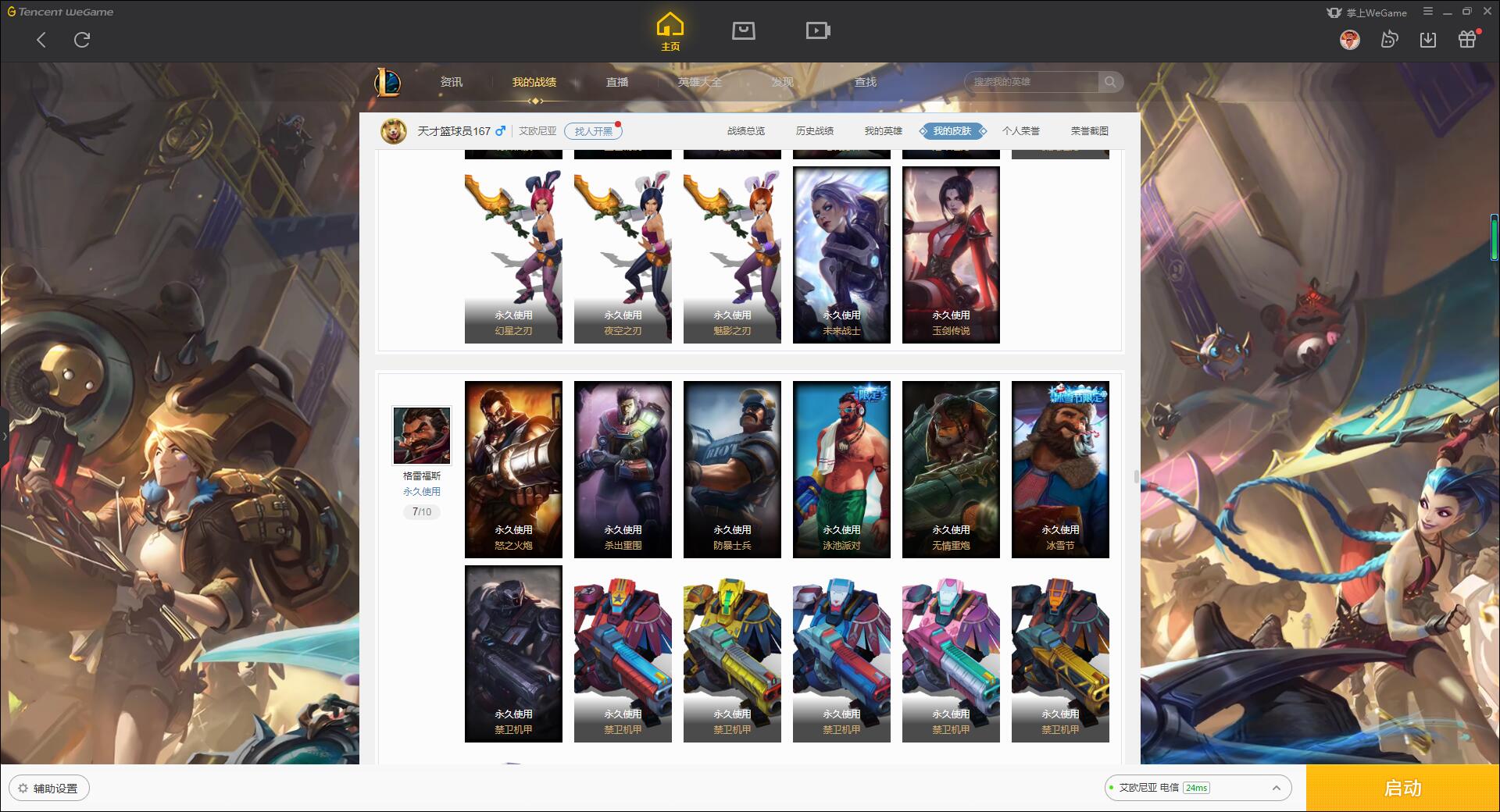Click the search magnifier button

pos(1110,82)
